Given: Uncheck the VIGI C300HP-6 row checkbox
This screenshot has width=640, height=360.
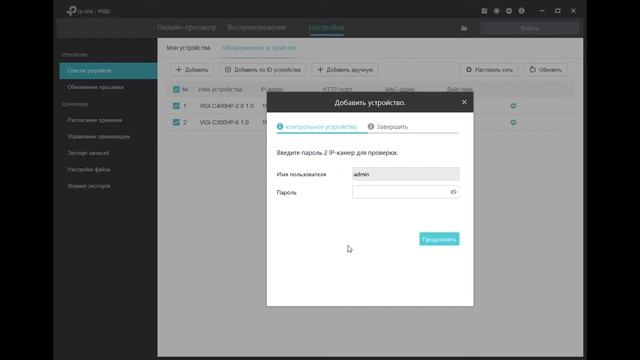Looking at the screenshot, I should pyautogui.click(x=176, y=122).
